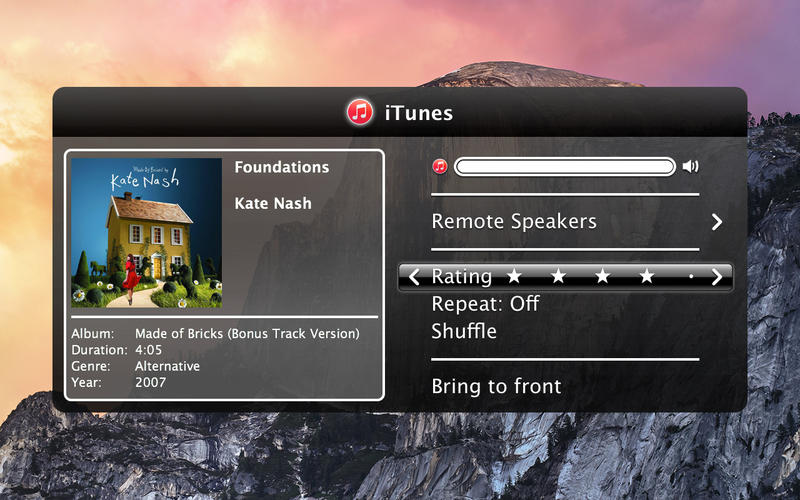Decrease rating with the left arrow
Screen dimensions: 800x500
(x=414, y=277)
